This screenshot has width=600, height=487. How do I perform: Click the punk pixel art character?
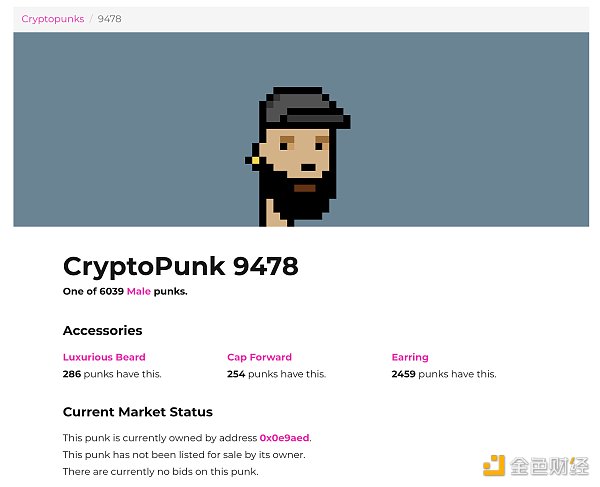click(300, 155)
